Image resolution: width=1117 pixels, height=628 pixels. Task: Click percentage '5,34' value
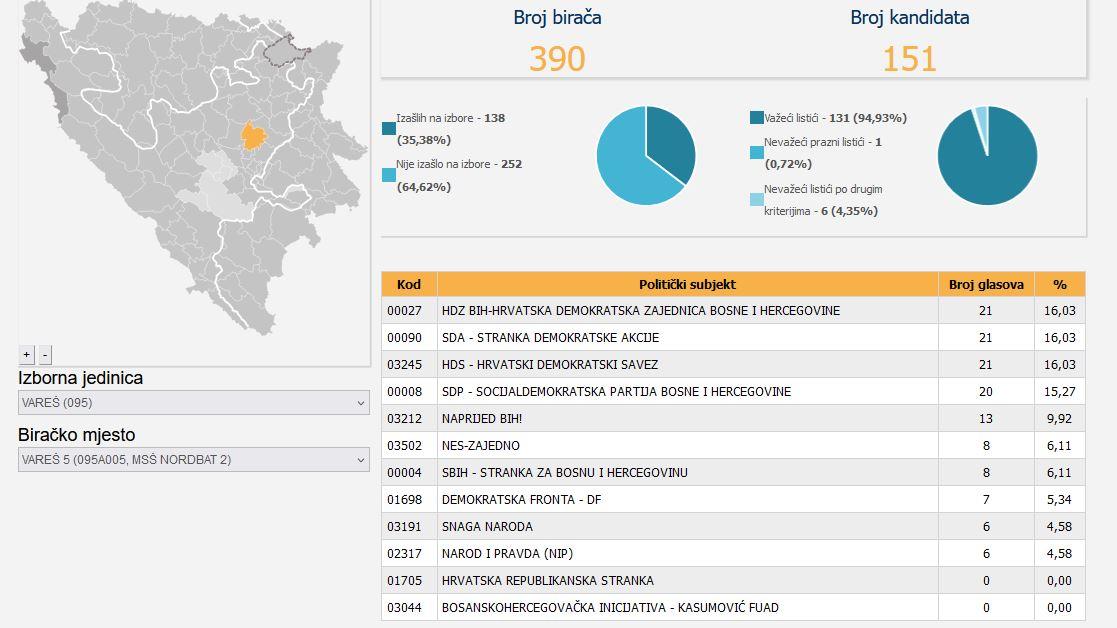(x=1060, y=500)
